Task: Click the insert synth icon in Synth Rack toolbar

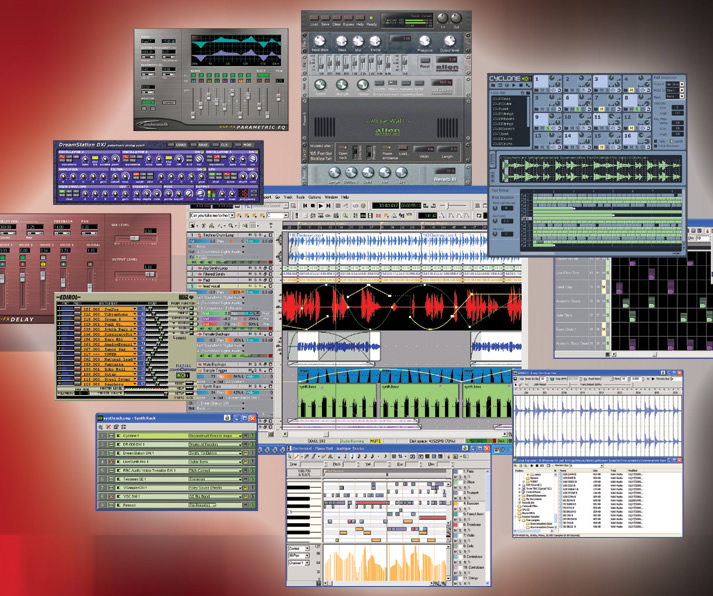Action: pos(100,427)
